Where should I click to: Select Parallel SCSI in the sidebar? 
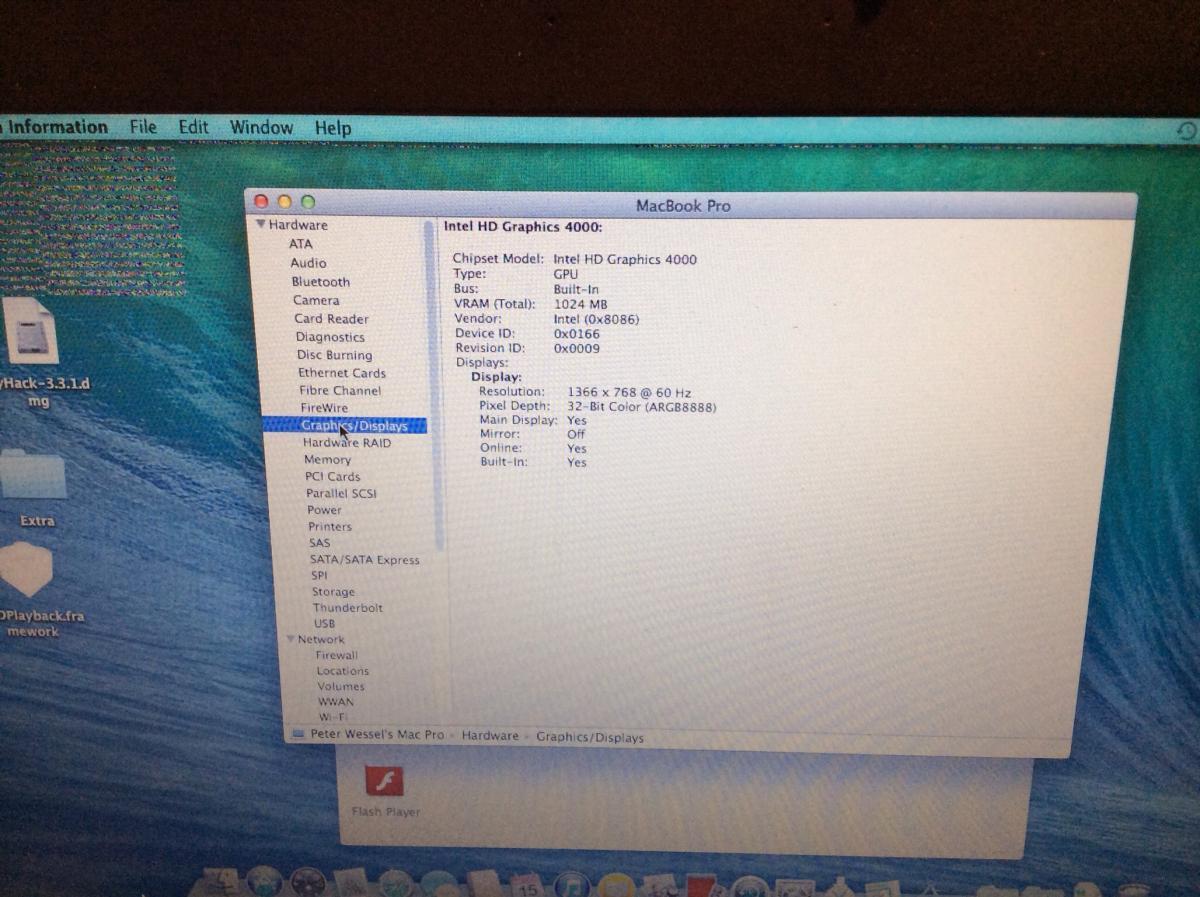(341, 494)
